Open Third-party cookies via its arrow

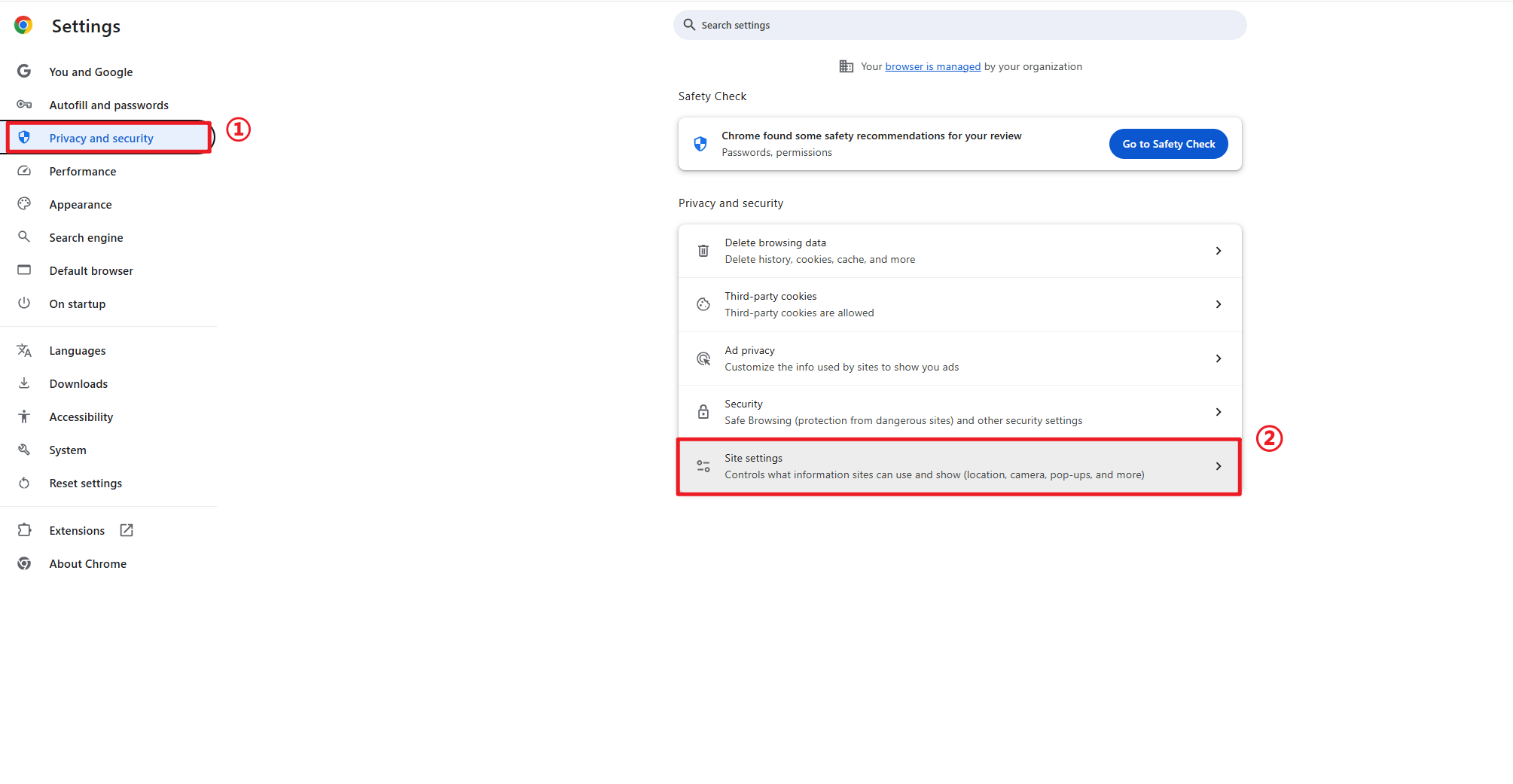[x=1218, y=304]
